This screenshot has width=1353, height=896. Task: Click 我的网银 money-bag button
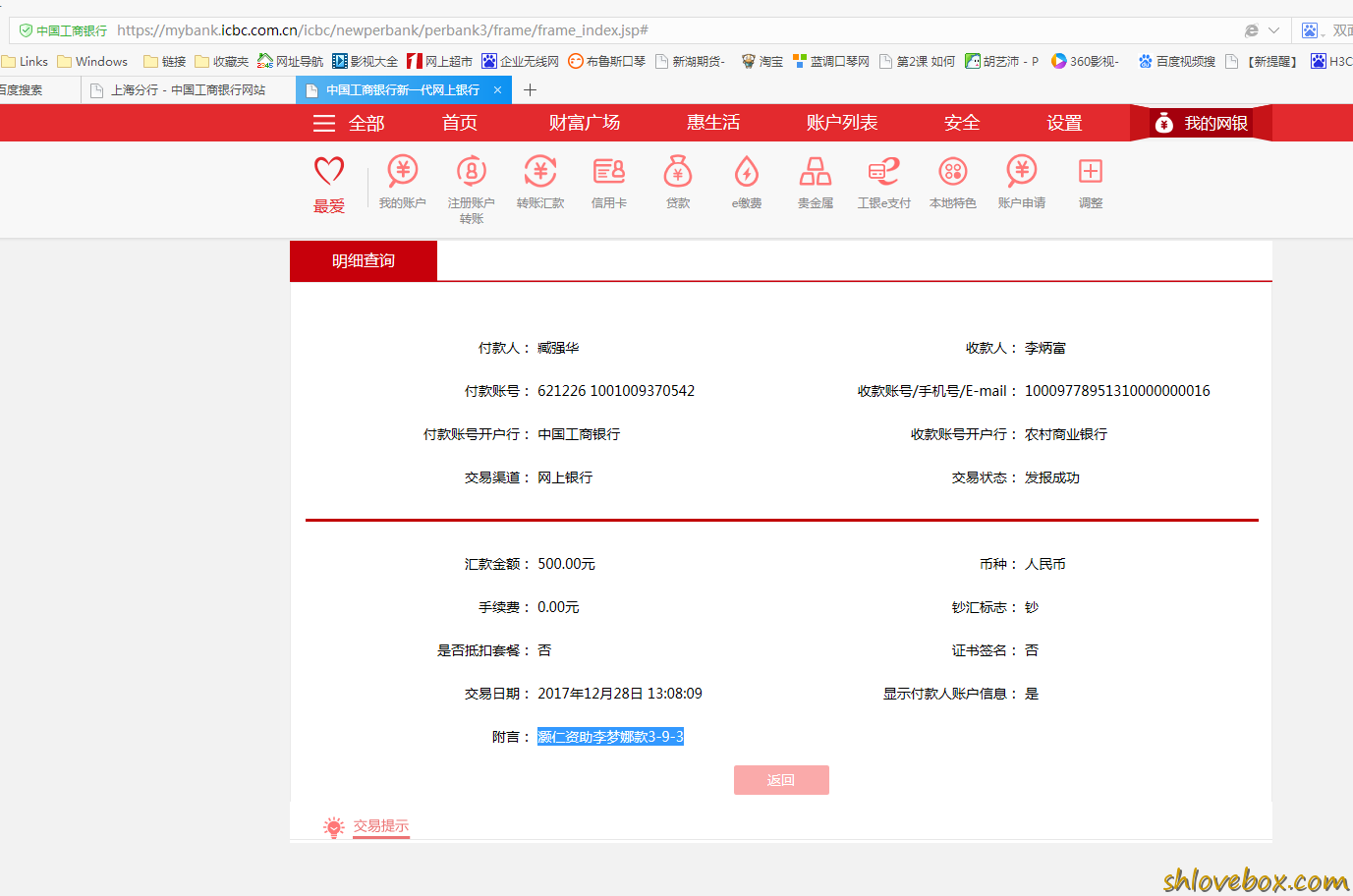pyautogui.click(x=1201, y=123)
